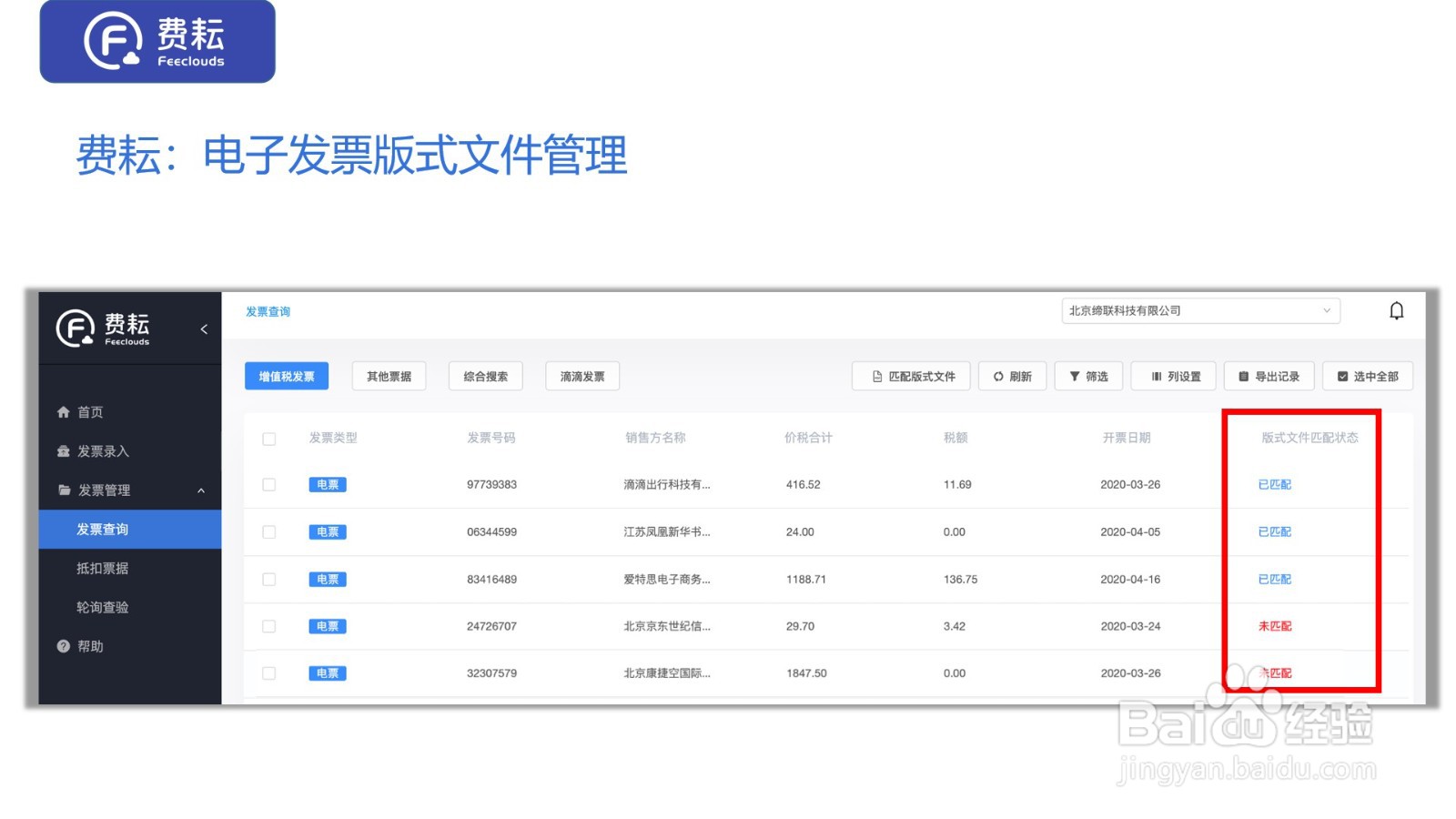Click the 版式文件匹配状态 column header
Screen dimensions: 1456x819
[x=1309, y=439]
